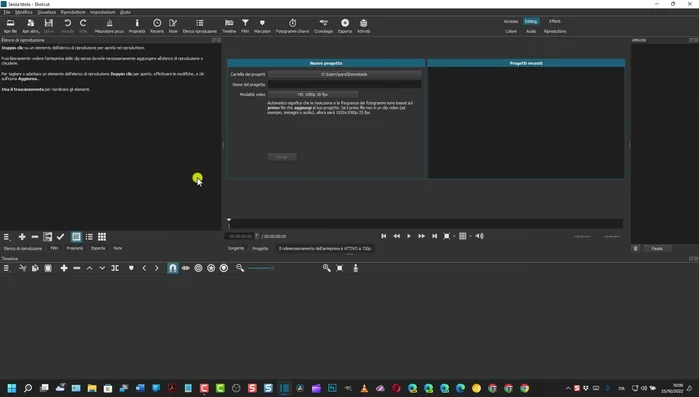Open the File menu

7,12
